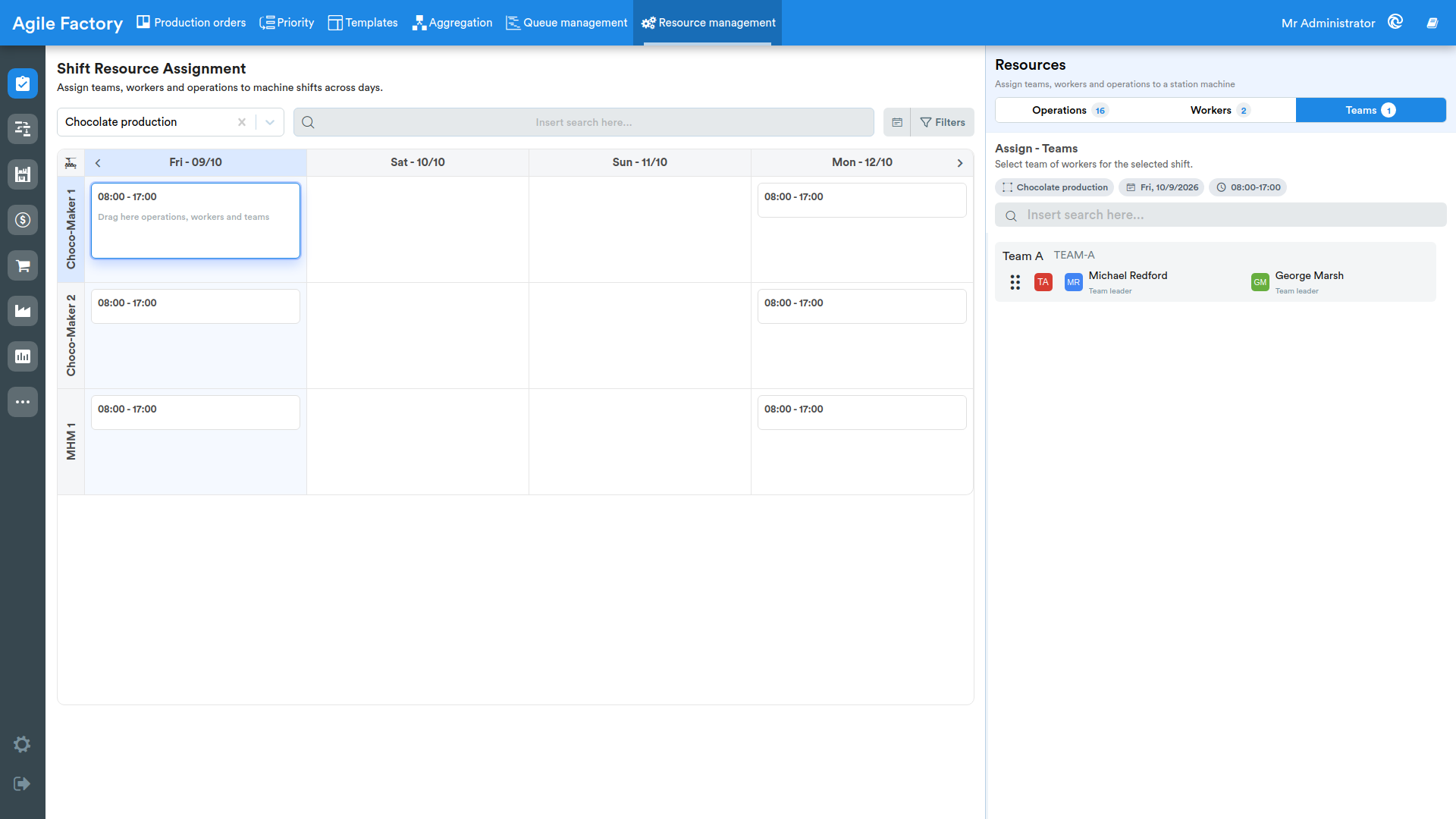Select Choco-Maker 1 Monday 08:00 - 17:00 shift

862,200
